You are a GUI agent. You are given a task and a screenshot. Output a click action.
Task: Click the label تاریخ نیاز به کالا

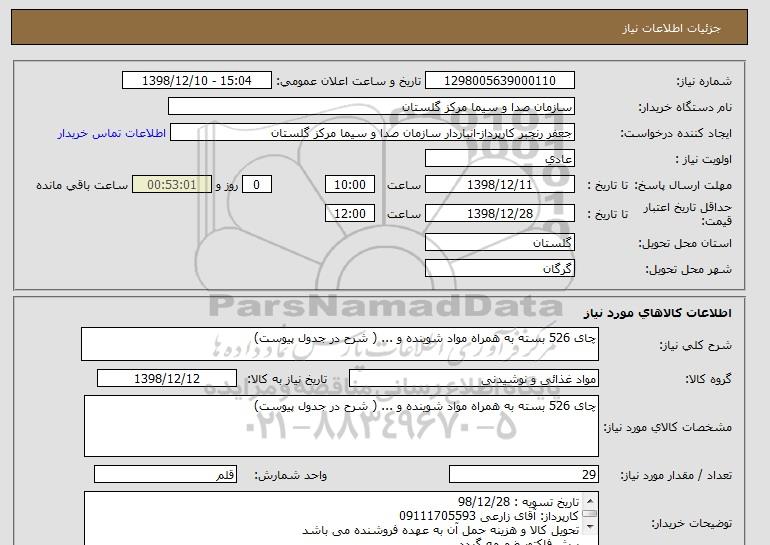[x=287, y=379]
